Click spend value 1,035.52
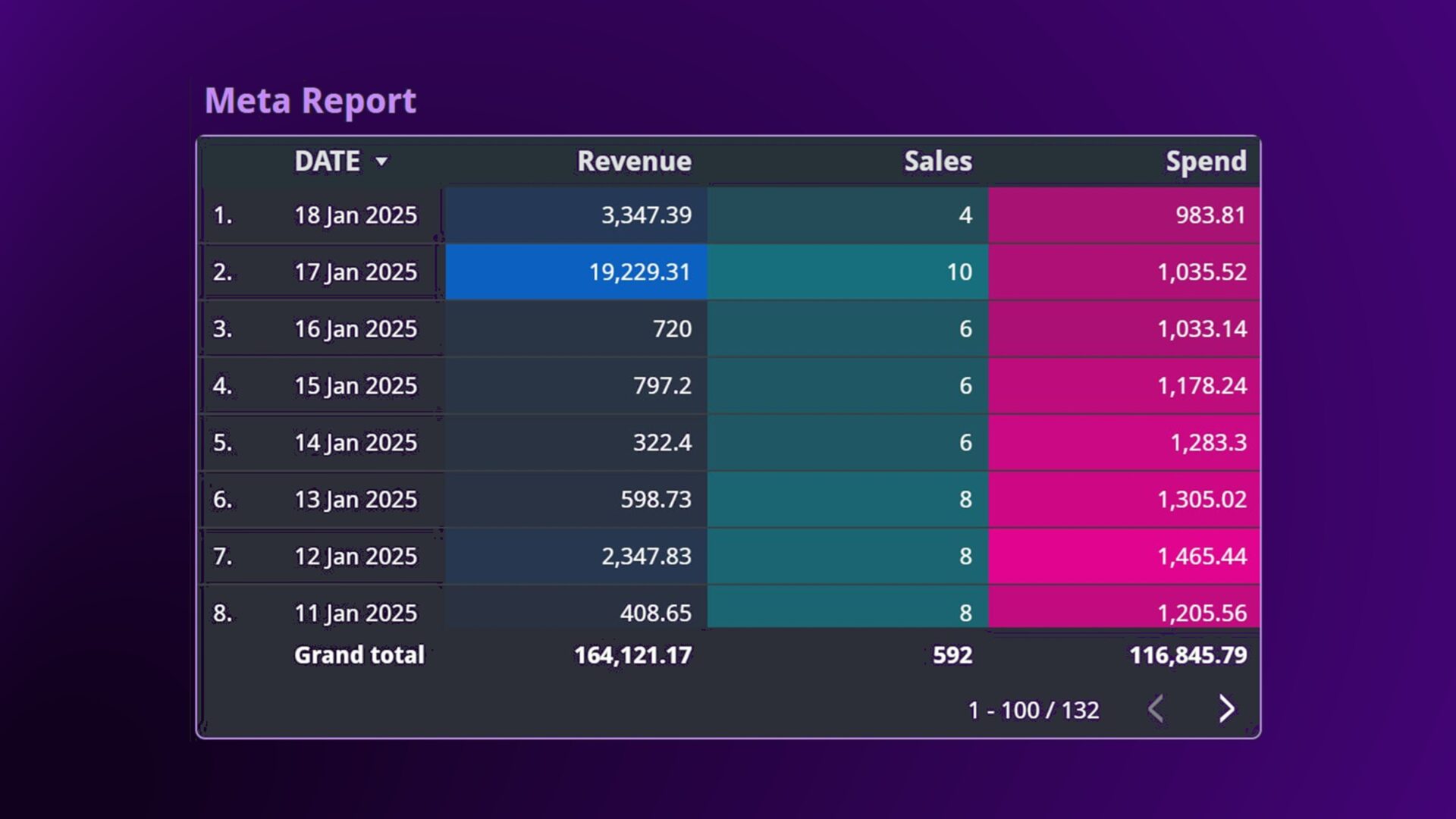This screenshot has height=819, width=1456. coord(1202,272)
